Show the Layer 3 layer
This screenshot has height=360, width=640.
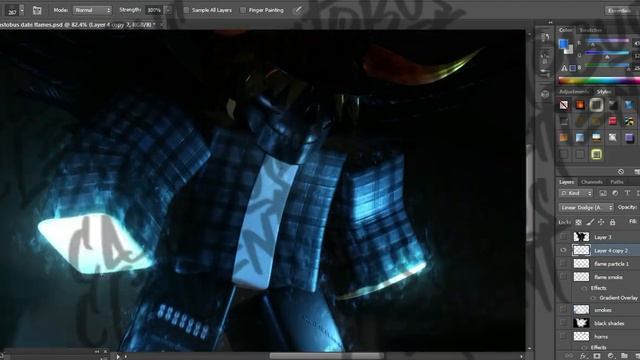click(563, 237)
